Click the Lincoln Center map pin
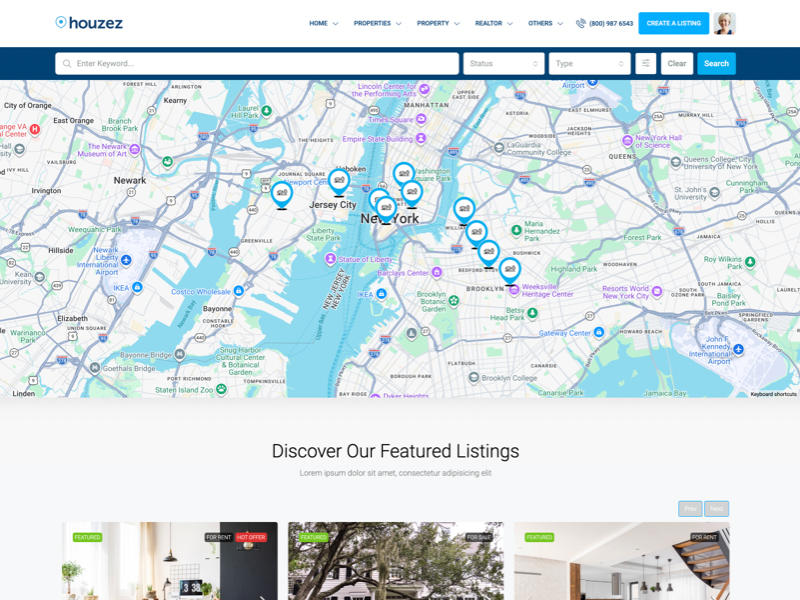 click(x=424, y=89)
